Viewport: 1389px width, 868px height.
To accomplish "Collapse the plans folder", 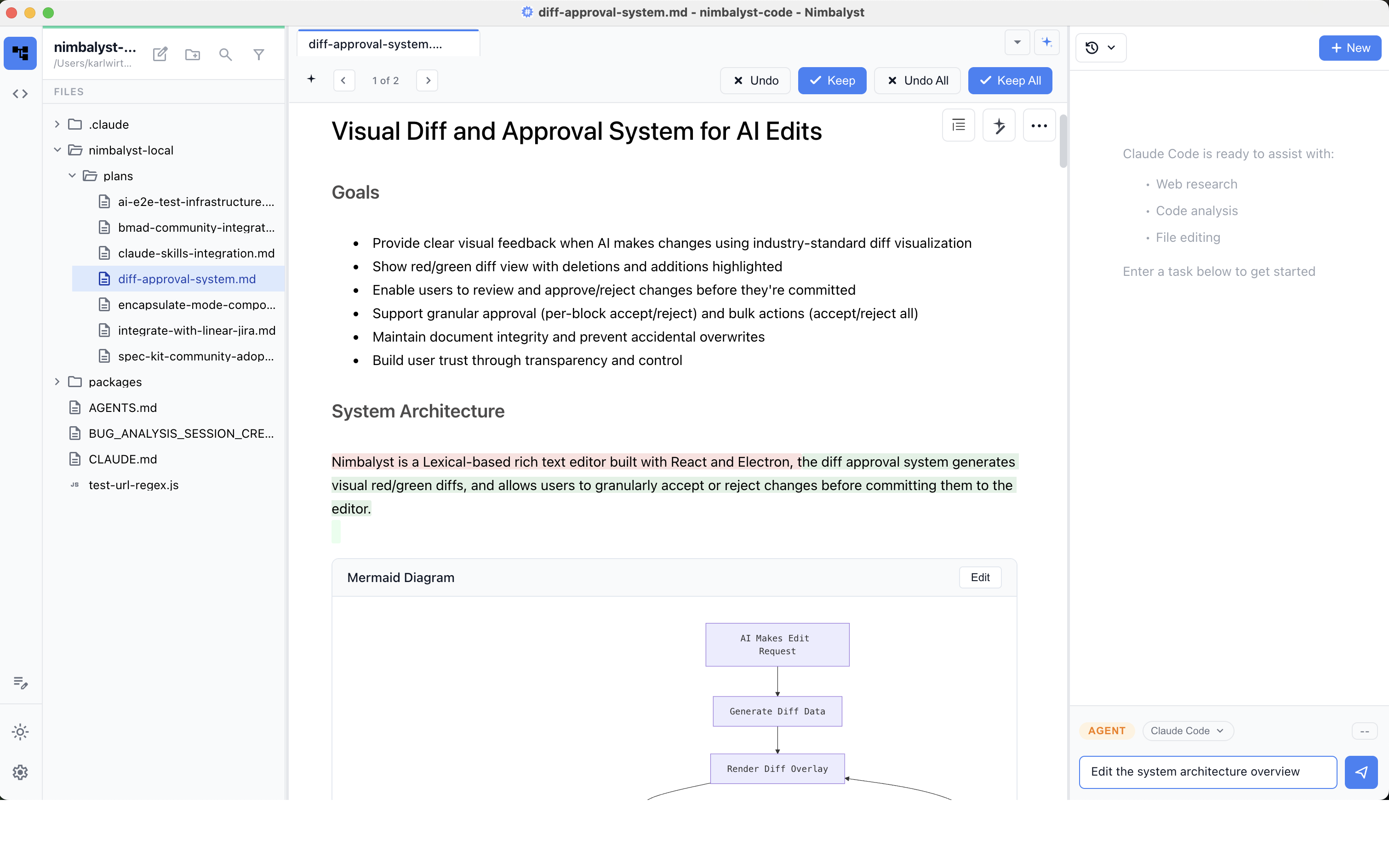I will (72, 176).
